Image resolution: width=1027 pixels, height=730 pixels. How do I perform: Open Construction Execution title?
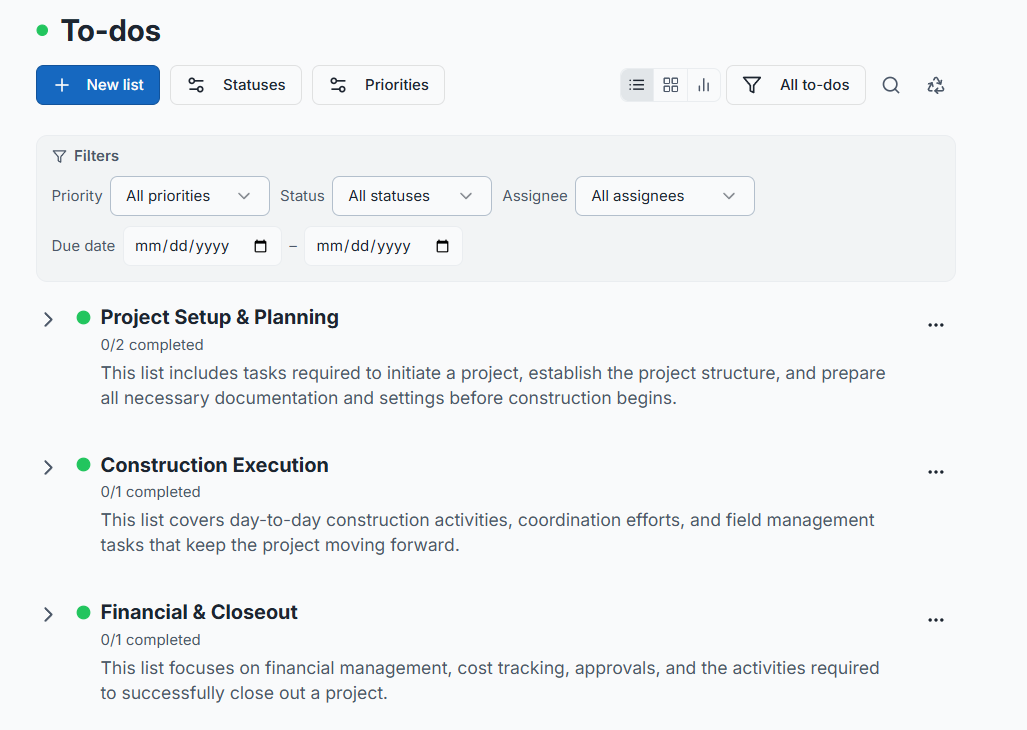[214, 465]
